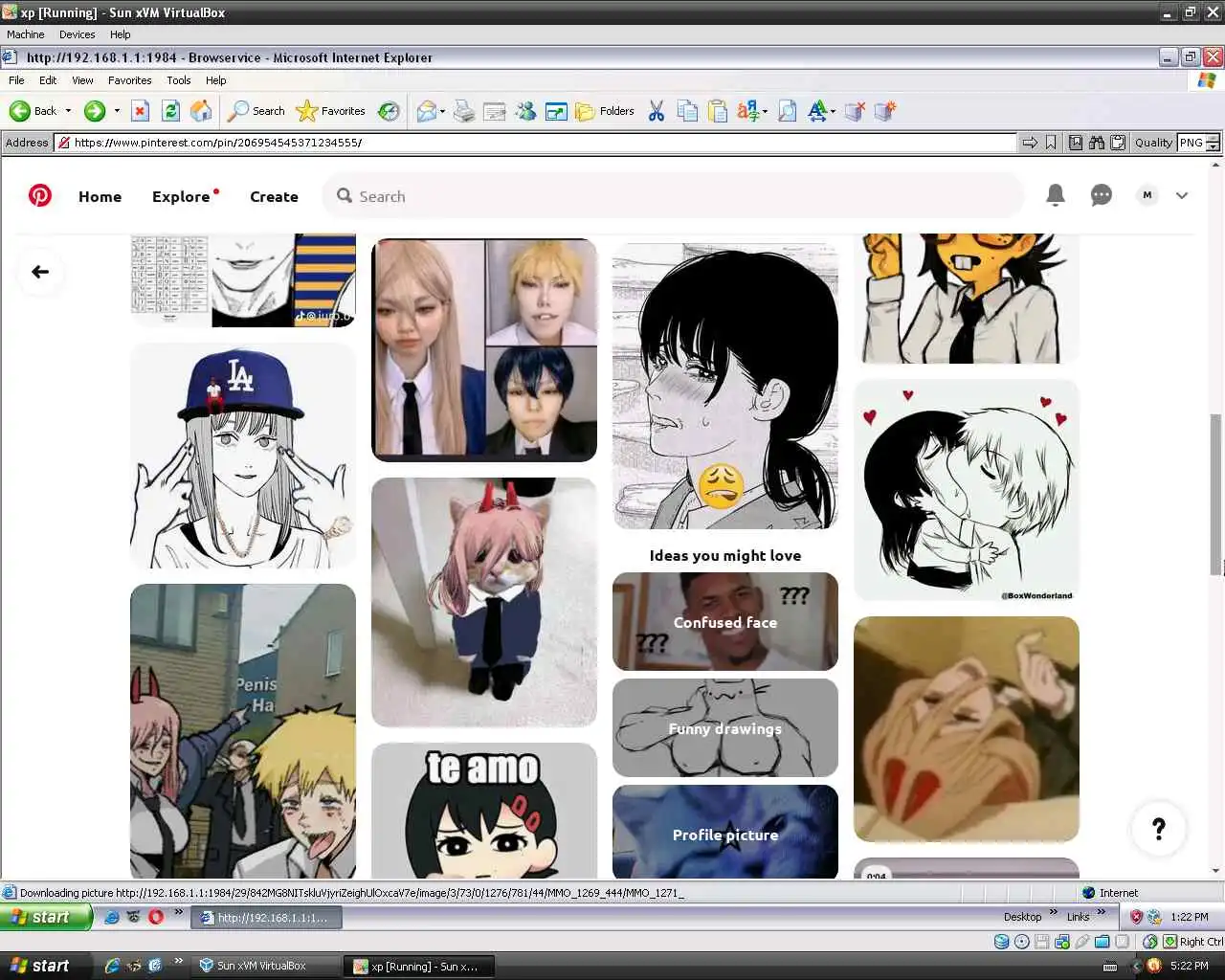Open the Edit menu in Internet Explorer
Image resolution: width=1225 pixels, height=980 pixels.
click(x=48, y=80)
